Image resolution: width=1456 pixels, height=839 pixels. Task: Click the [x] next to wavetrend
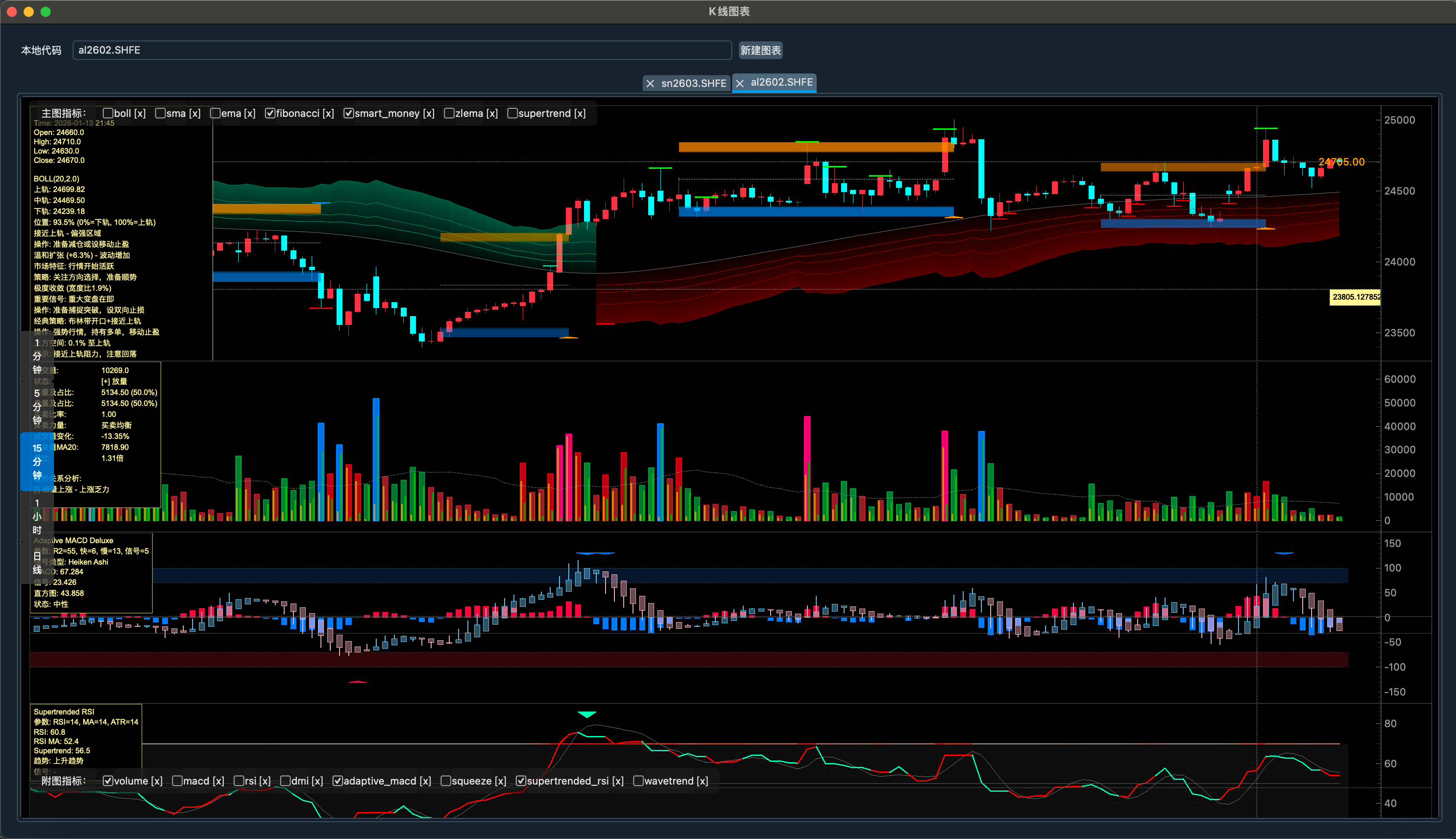point(702,781)
